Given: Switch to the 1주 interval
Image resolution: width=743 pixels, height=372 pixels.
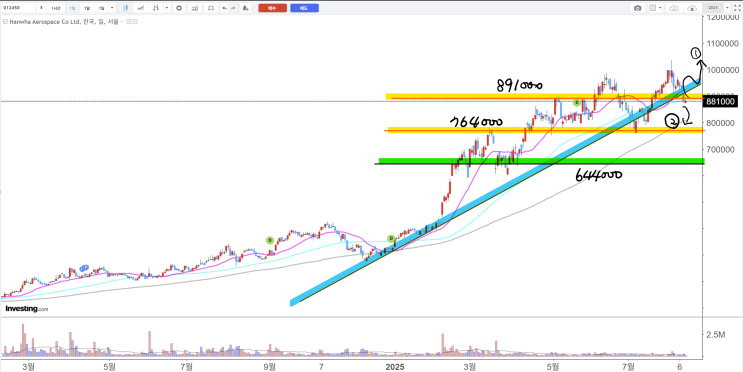Looking at the screenshot, I should coord(87,8).
